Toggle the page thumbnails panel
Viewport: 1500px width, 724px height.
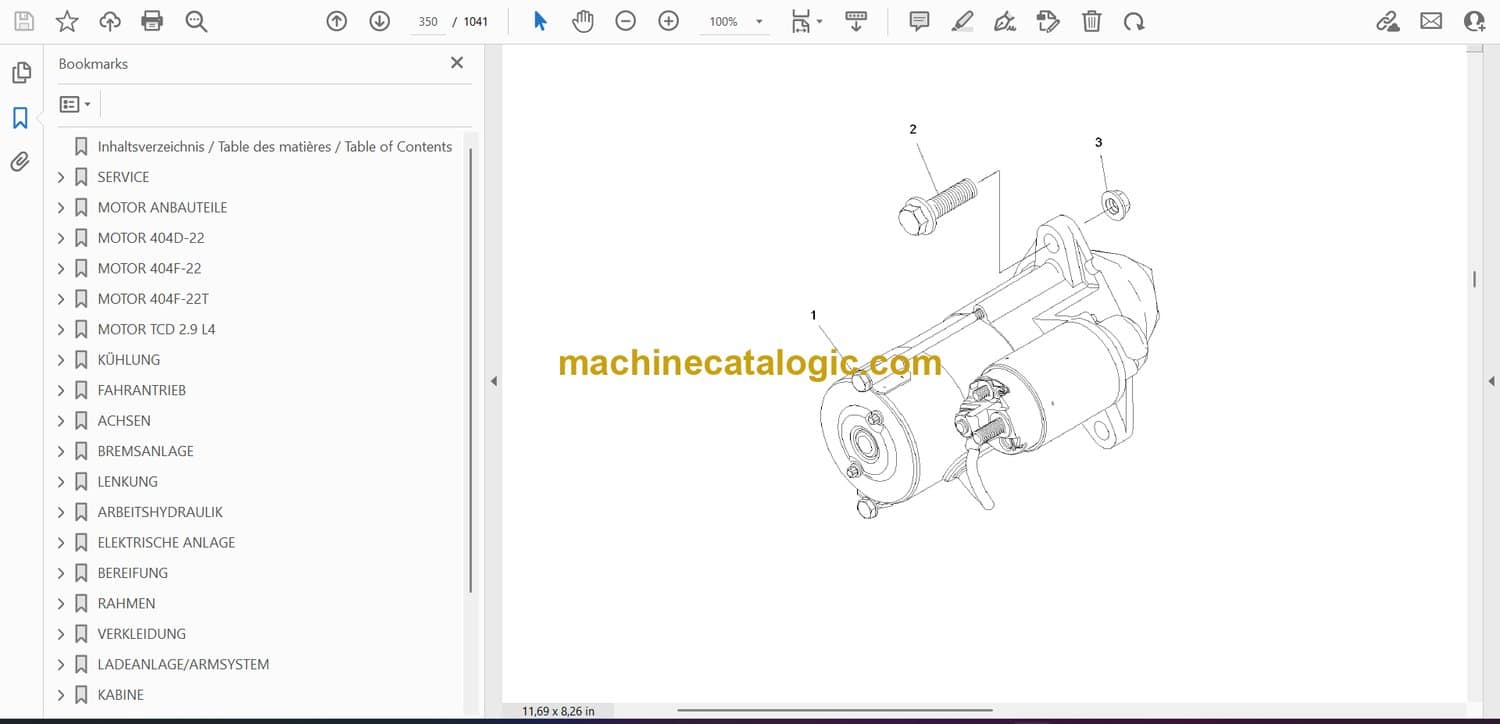point(20,73)
